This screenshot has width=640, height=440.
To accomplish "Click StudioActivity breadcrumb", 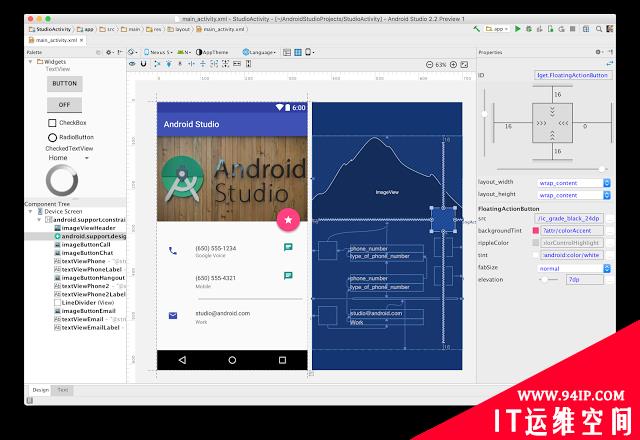I will [50, 29].
